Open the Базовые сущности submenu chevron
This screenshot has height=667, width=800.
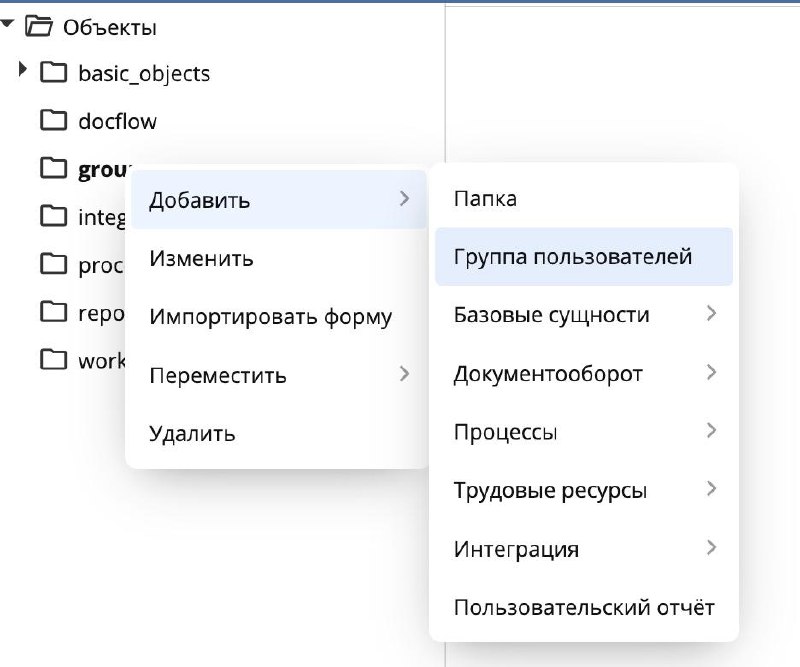pyautogui.click(x=711, y=314)
